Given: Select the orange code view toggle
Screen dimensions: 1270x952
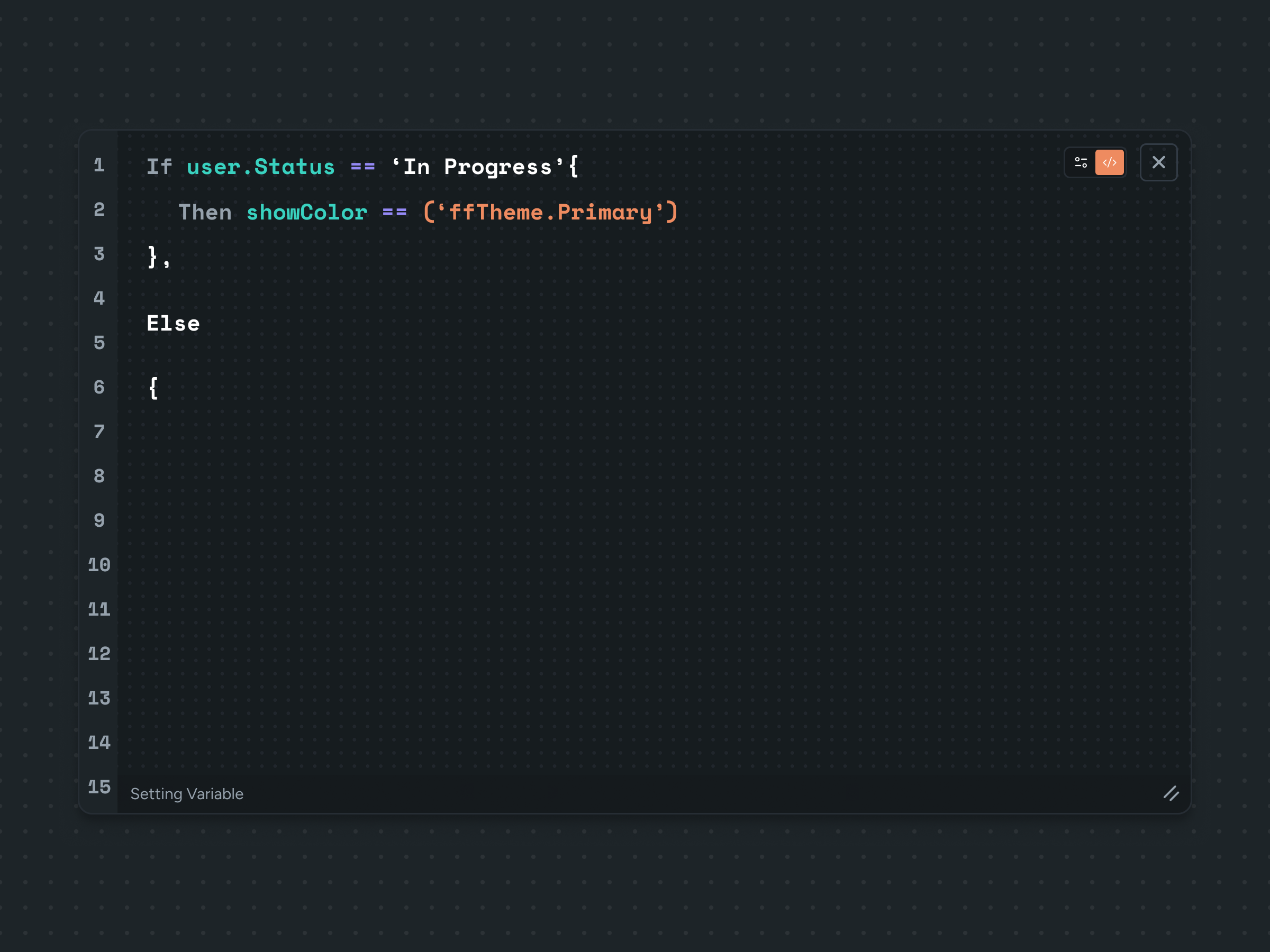Looking at the screenshot, I should point(1109,162).
